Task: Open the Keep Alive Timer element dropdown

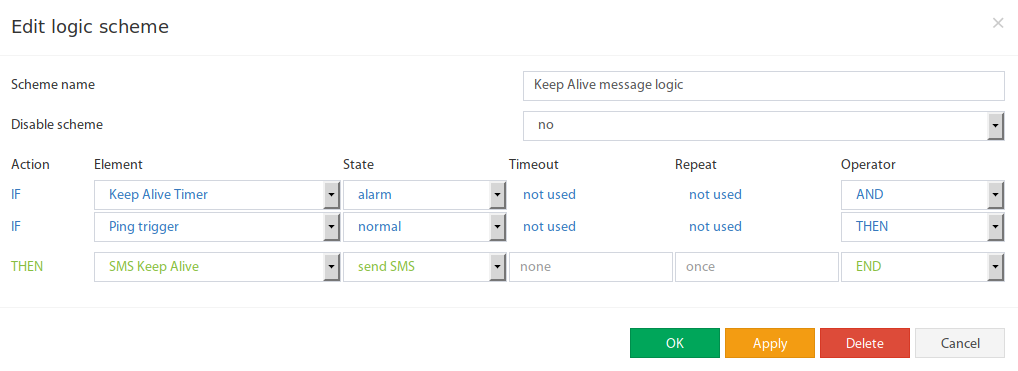Action: pos(217,195)
